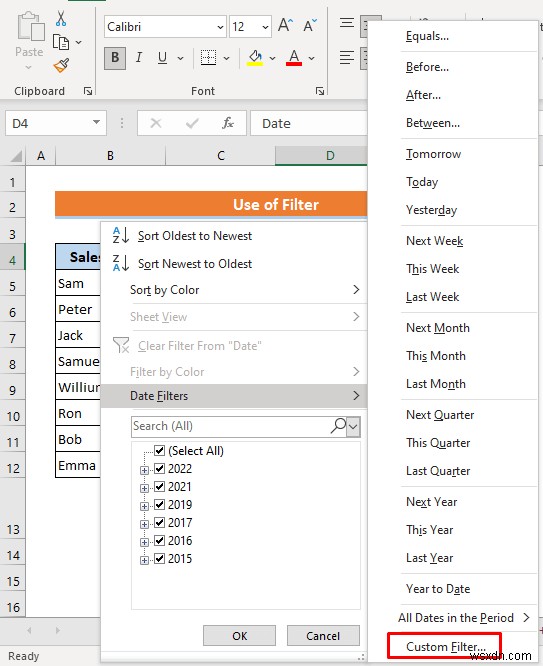The height and width of the screenshot is (666, 543).
Task: Expand the 2019 year node
Action: click(144, 506)
